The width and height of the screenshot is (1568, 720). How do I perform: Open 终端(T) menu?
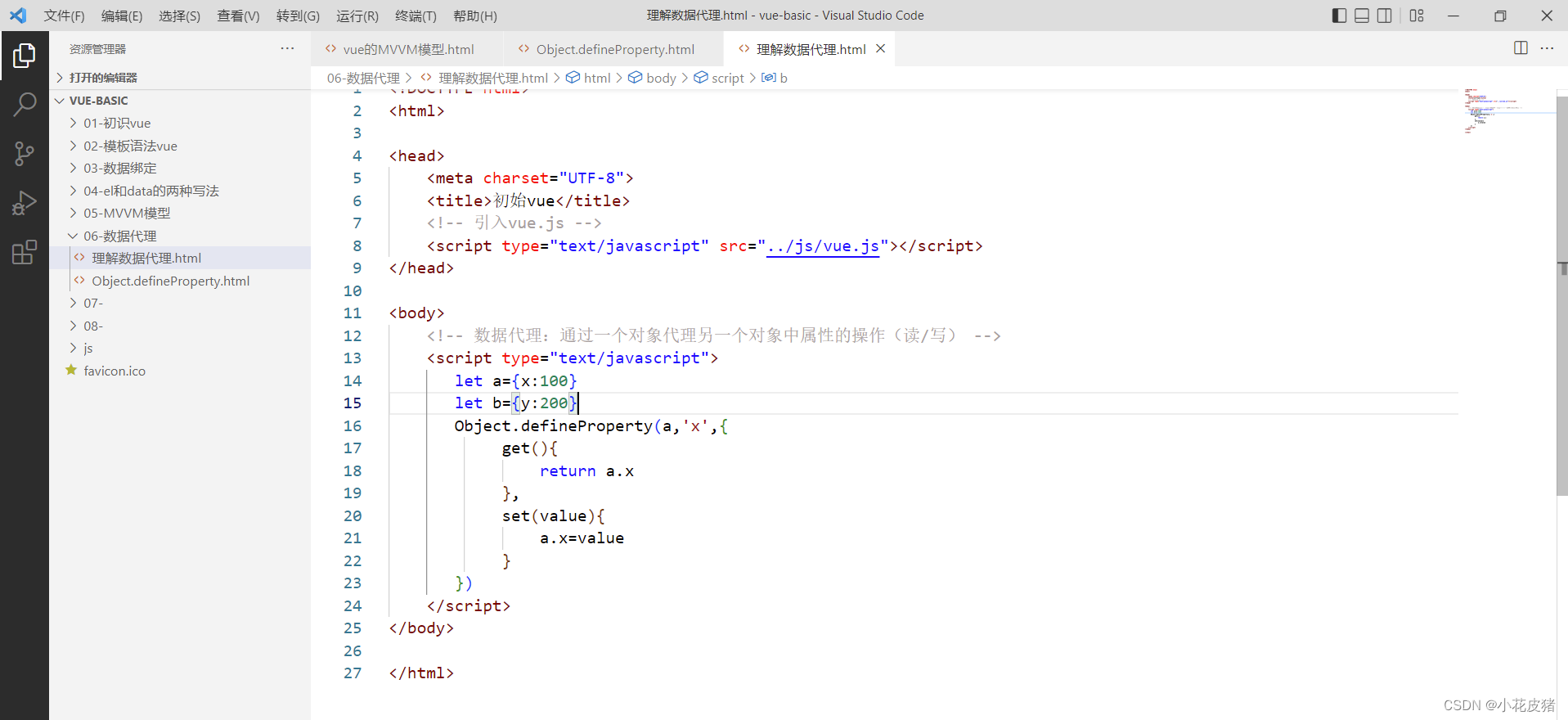[x=416, y=16]
